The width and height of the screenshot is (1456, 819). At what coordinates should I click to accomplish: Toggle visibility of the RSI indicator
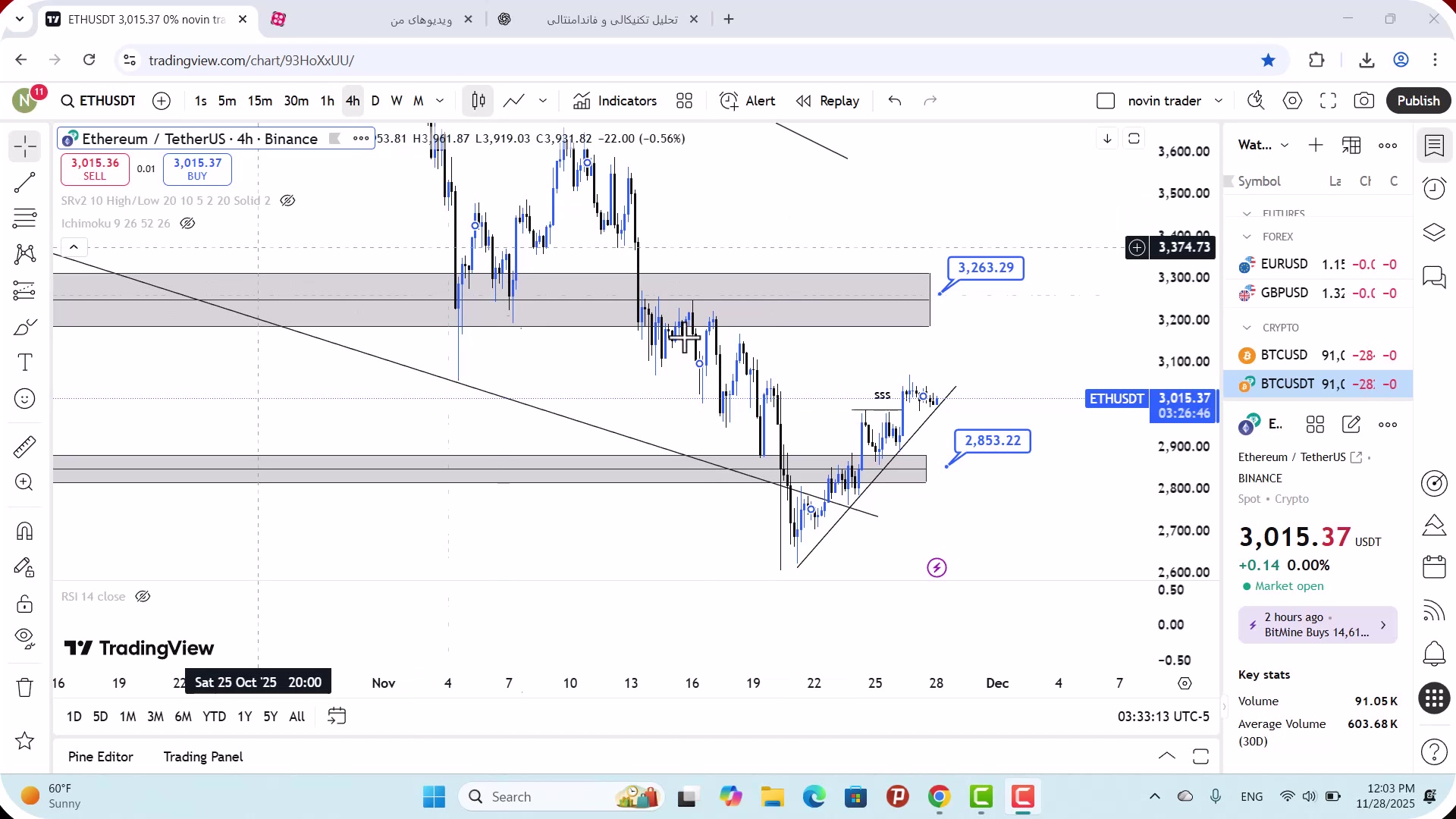(143, 597)
